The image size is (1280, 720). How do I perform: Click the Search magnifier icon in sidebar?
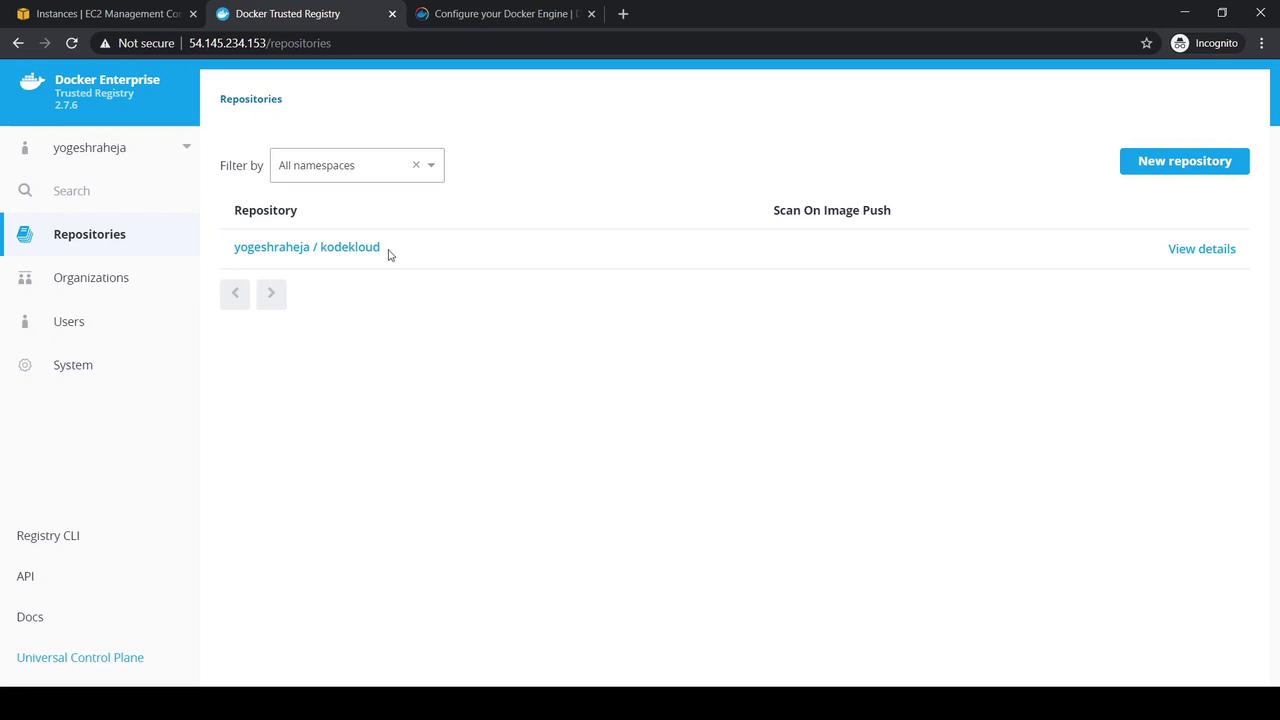coord(25,190)
